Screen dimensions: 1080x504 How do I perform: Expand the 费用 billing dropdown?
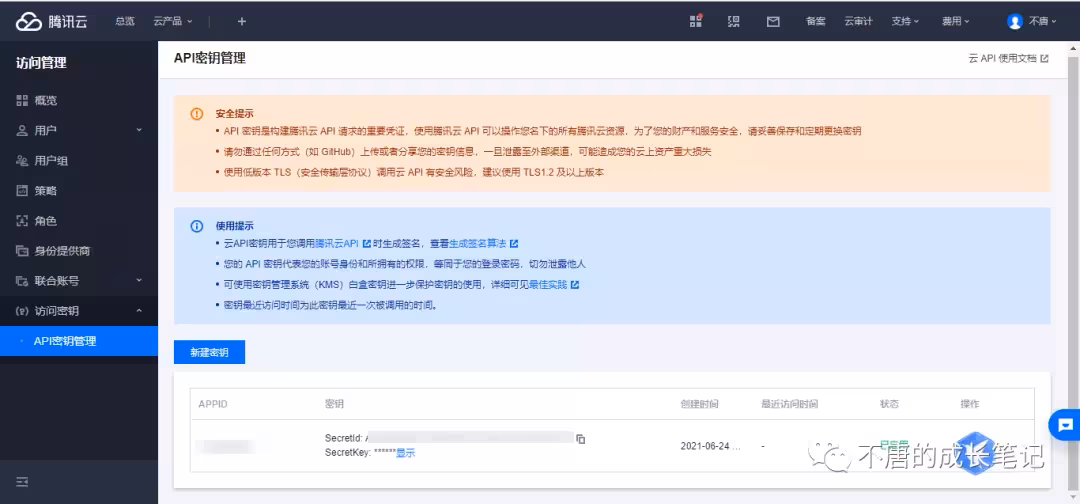pyautogui.click(x=956, y=21)
